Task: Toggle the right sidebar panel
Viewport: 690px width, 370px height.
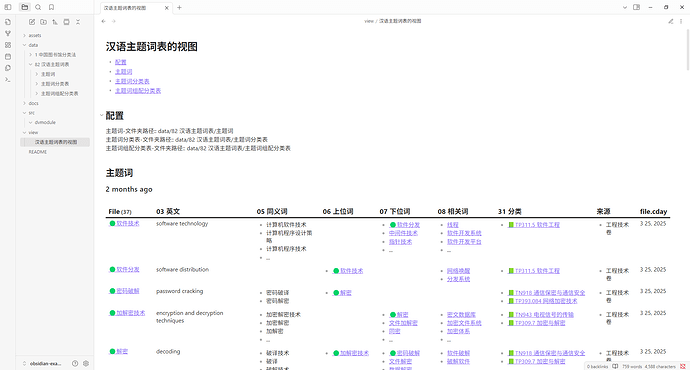Action: [636, 7]
